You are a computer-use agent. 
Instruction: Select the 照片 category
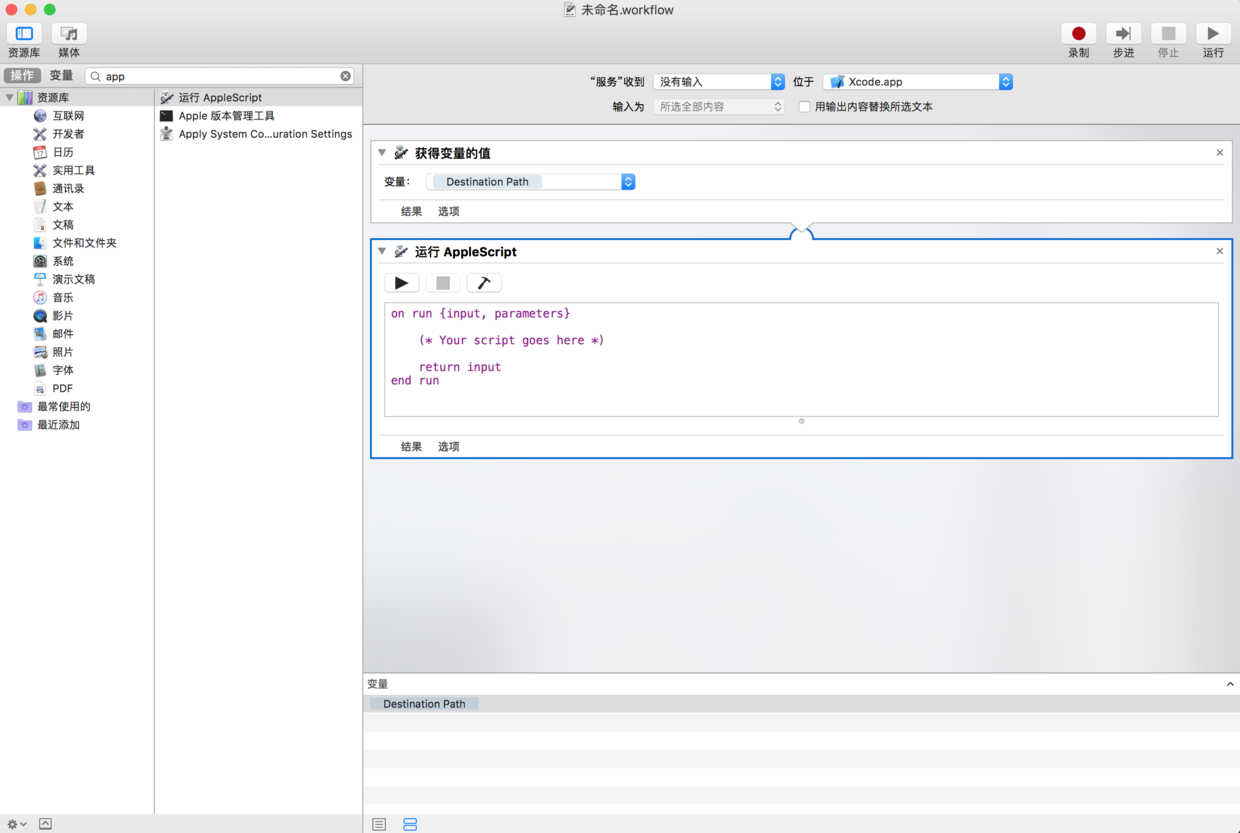[62, 352]
